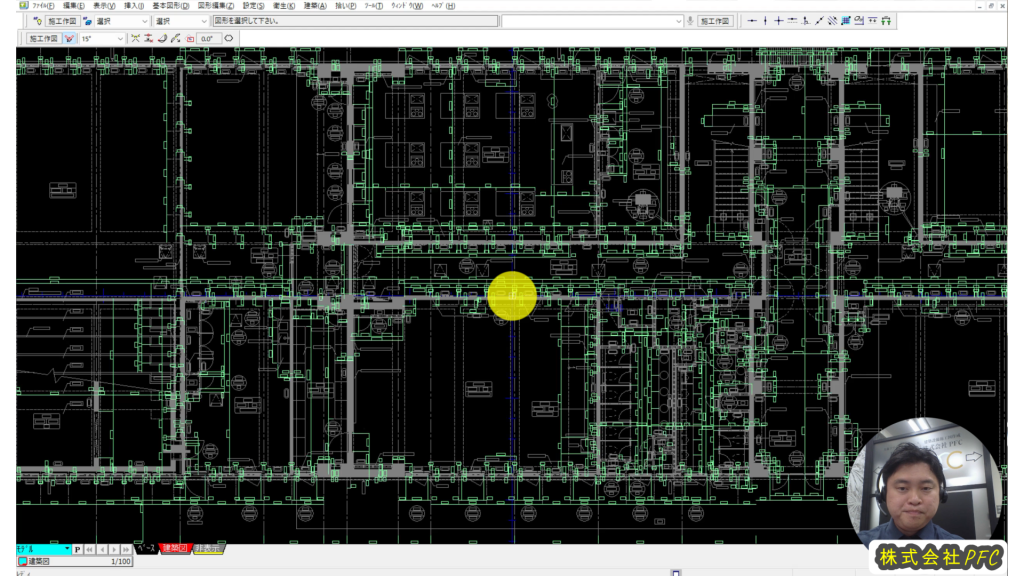Image resolution: width=1024 pixels, height=576 pixels.
Task: Select the vertical line drawing tool
Action: coord(765,21)
